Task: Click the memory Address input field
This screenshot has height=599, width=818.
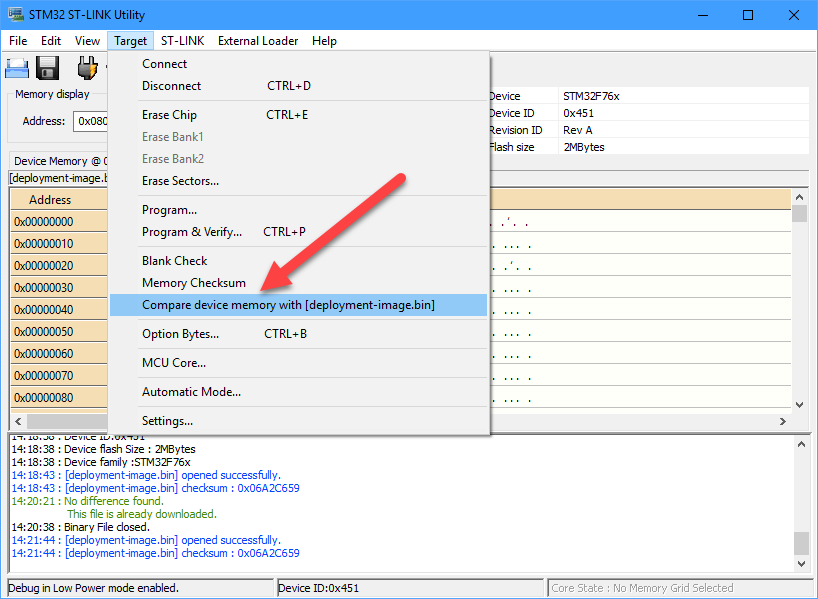Action: click(91, 121)
